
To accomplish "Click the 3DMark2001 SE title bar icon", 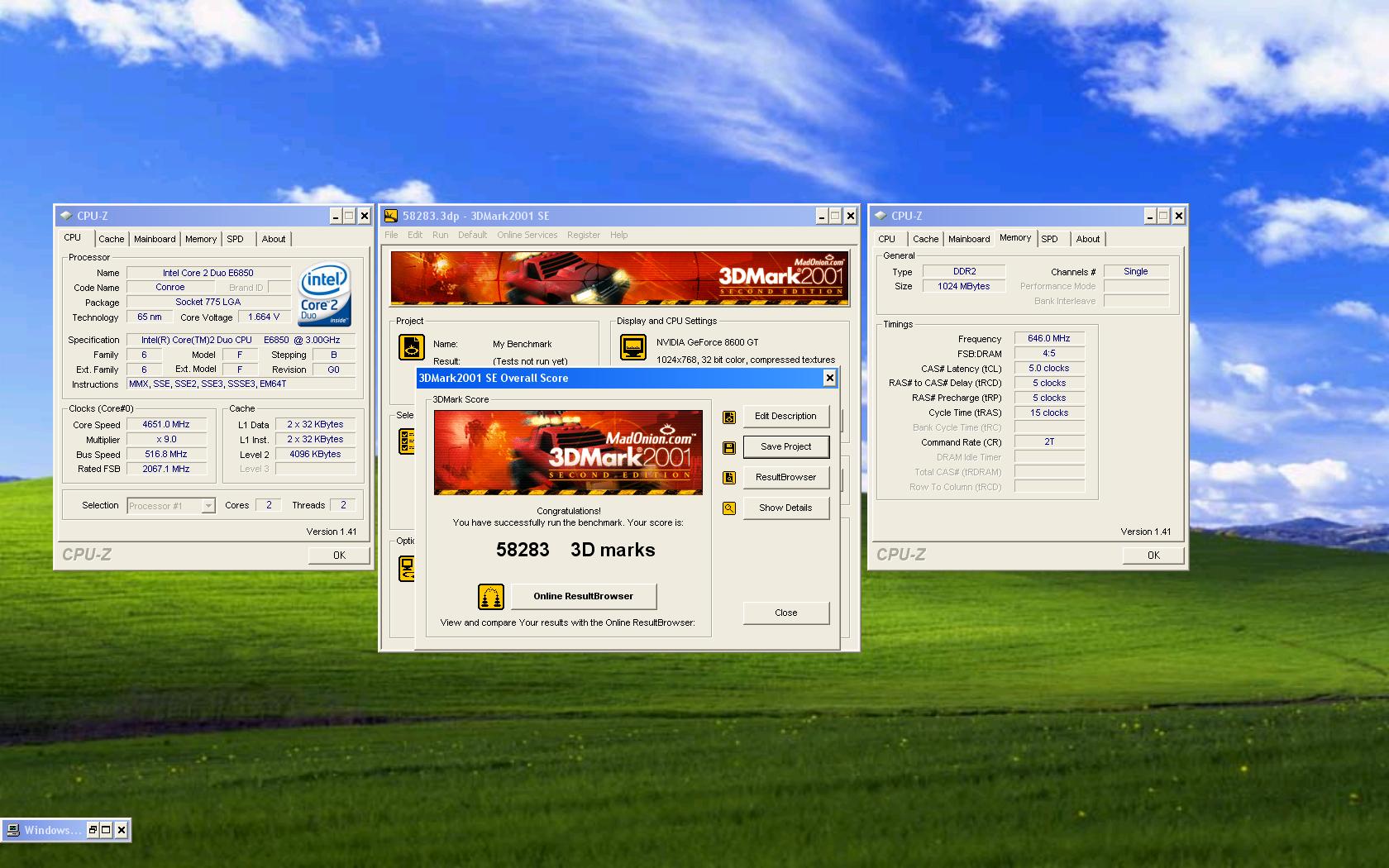I will tap(391, 216).
